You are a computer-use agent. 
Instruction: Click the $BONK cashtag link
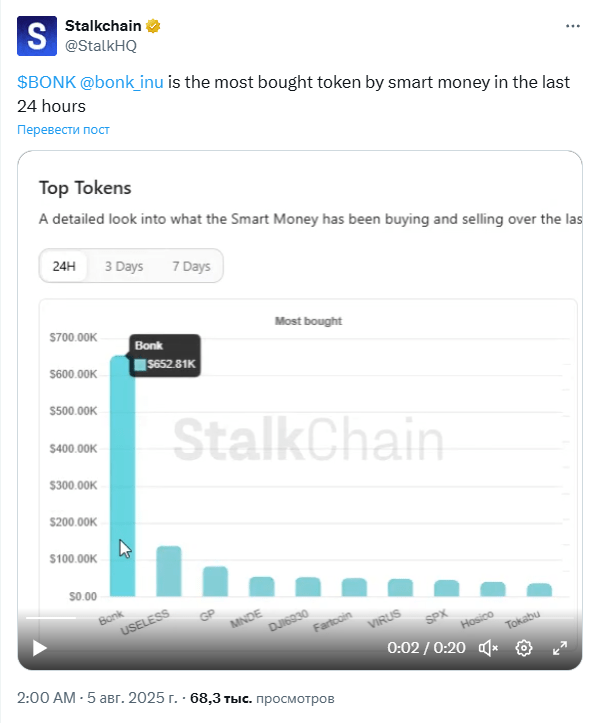pyautogui.click(x=46, y=82)
